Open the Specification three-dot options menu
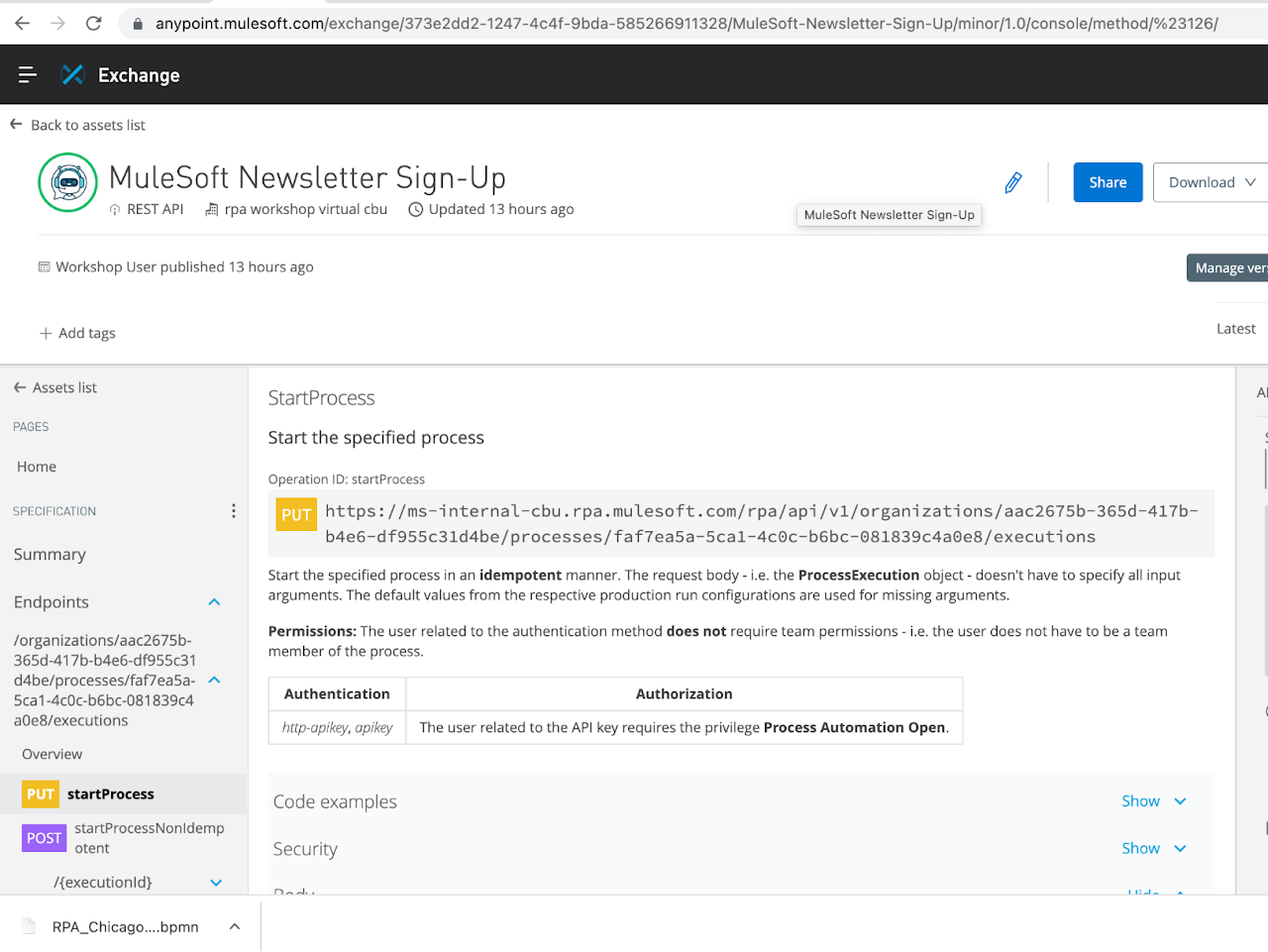 click(234, 511)
